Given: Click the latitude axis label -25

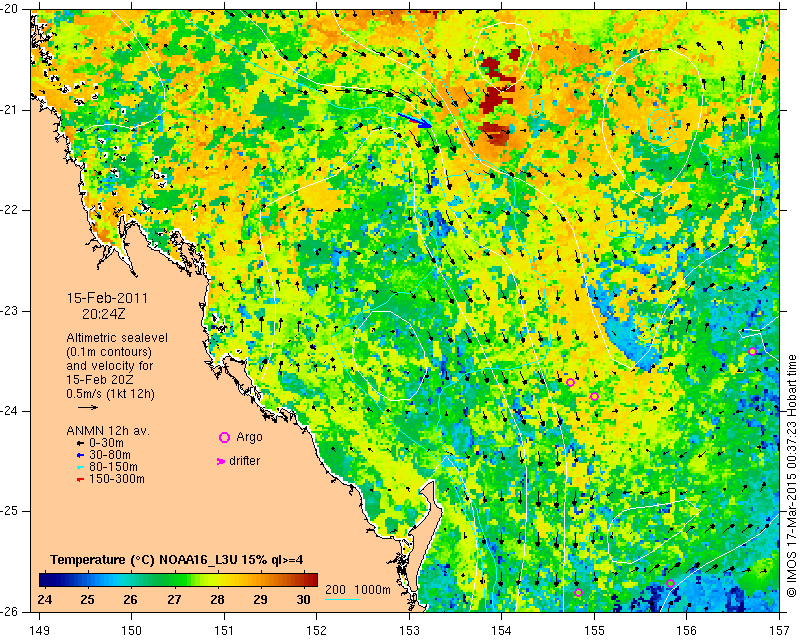Looking at the screenshot, I should (10, 511).
